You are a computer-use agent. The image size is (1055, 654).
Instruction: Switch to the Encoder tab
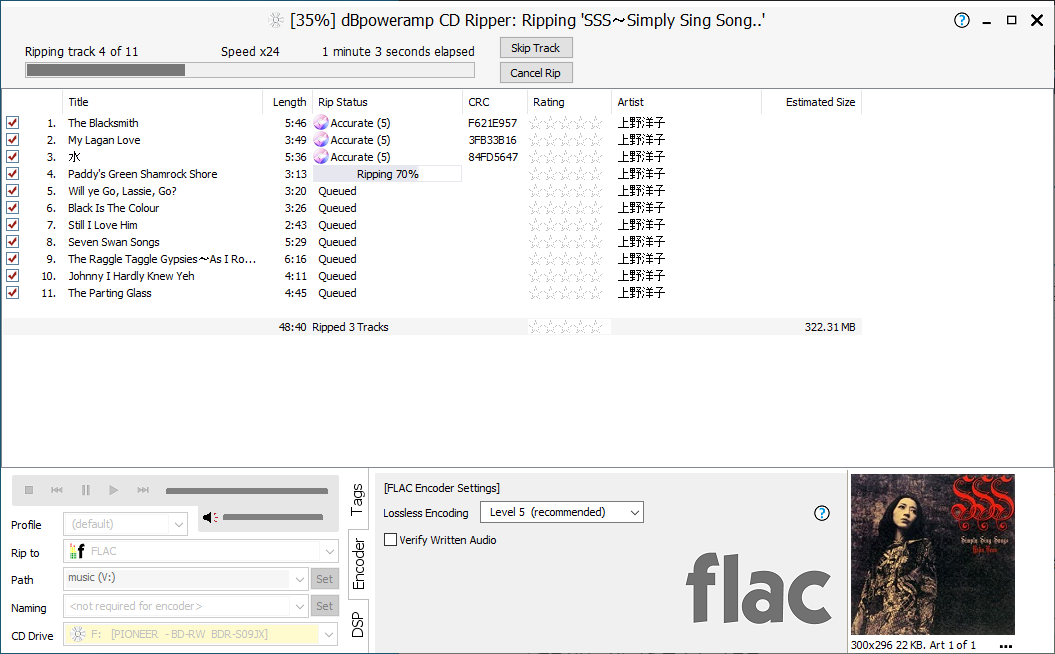[x=359, y=564]
